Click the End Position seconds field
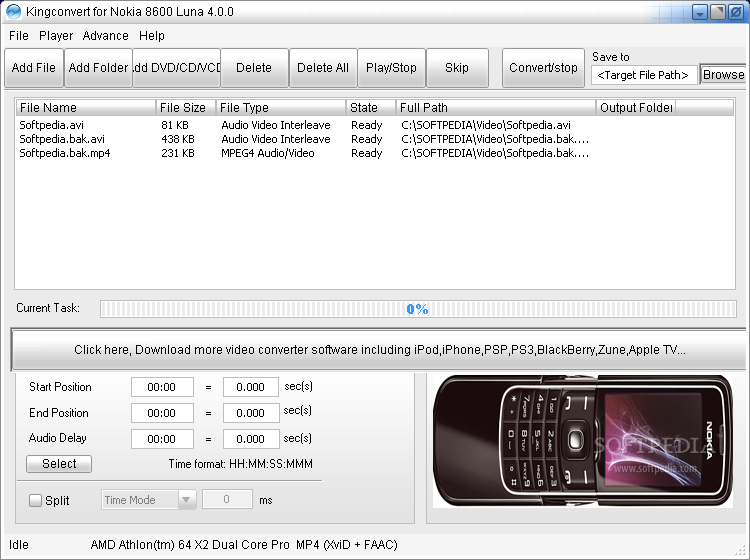The height and width of the screenshot is (560, 750). coord(251,413)
